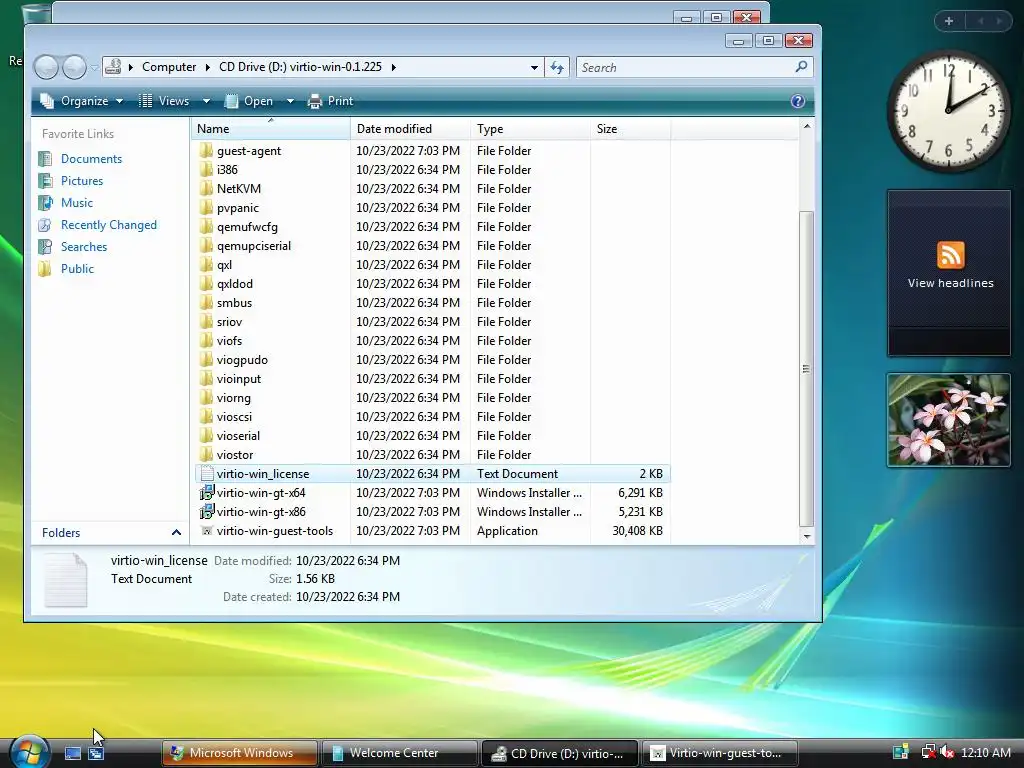Select the vioserial folder row

point(432,436)
